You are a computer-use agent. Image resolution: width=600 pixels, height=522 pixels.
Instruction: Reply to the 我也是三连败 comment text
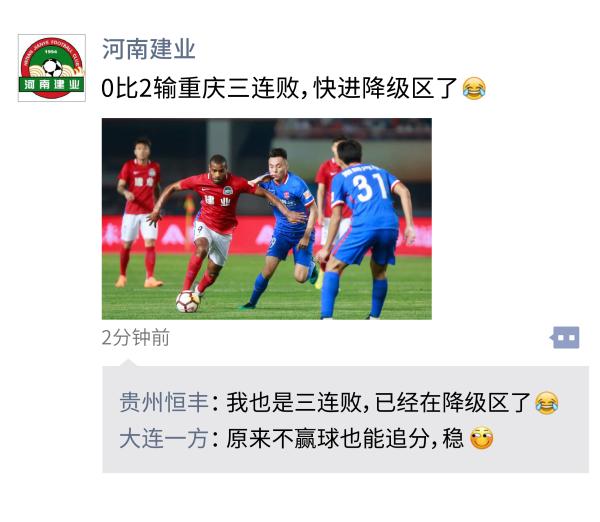(378, 403)
